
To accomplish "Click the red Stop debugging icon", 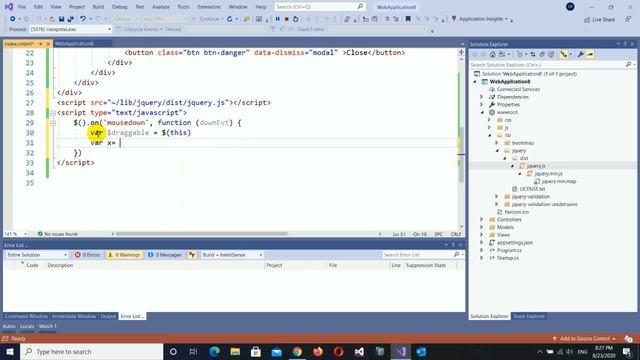I will pyautogui.click(x=287, y=19).
